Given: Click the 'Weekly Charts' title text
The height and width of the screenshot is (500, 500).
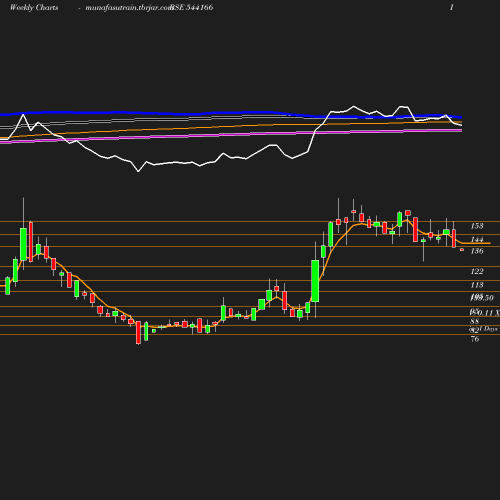Looking at the screenshot, I should coord(34,7).
